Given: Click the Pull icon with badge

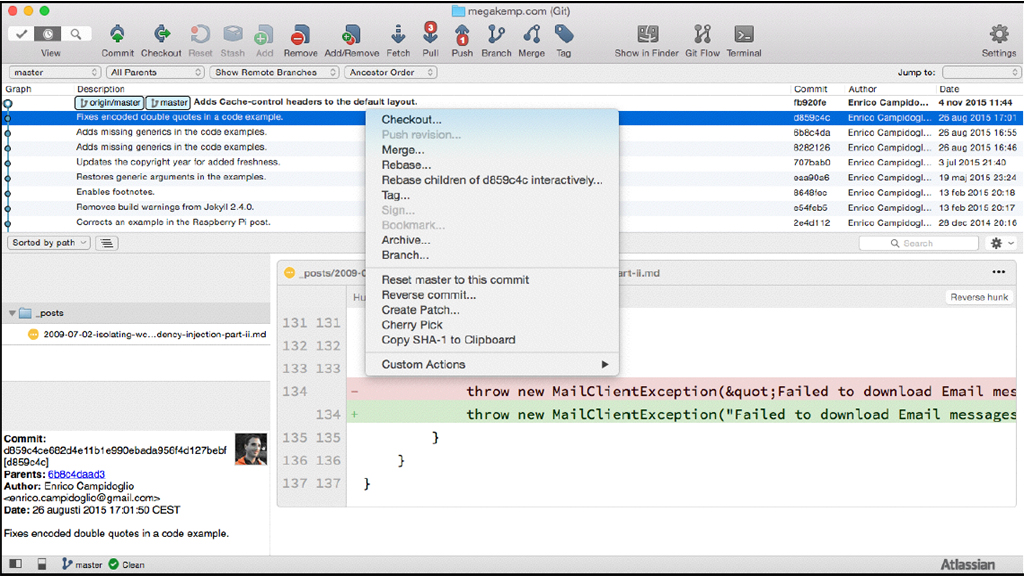Looking at the screenshot, I should [x=430, y=36].
